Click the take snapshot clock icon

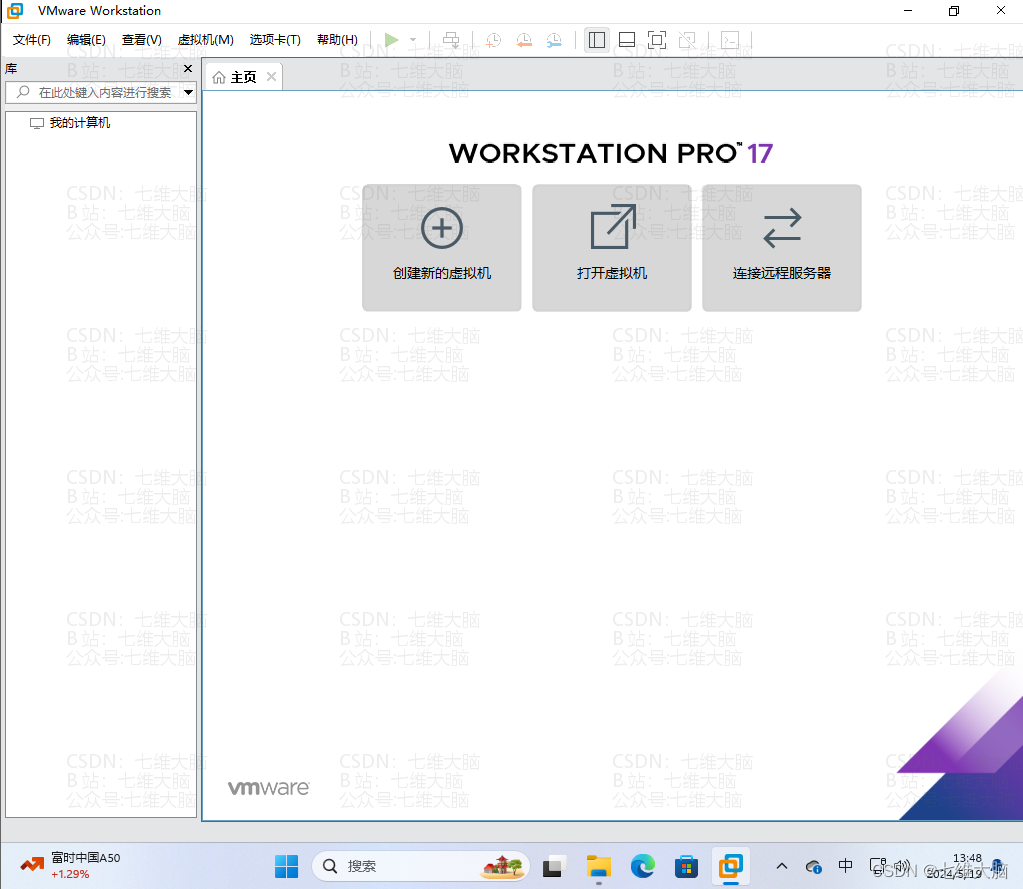pyautogui.click(x=493, y=40)
